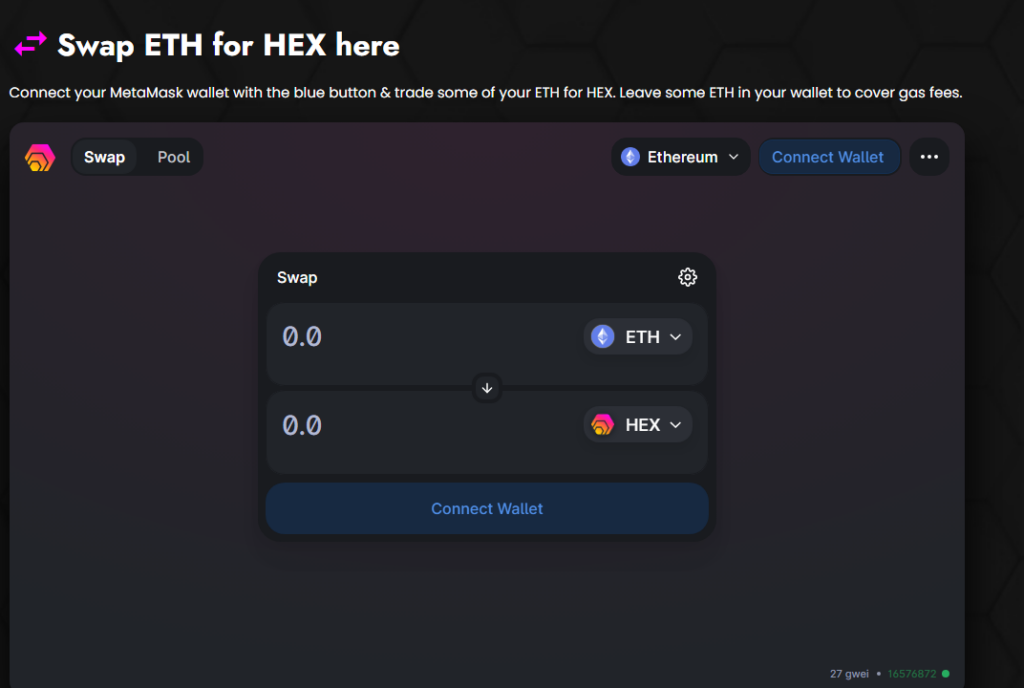Toggle the Swap tab selection highlight
This screenshot has height=688, width=1024.
[x=104, y=157]
